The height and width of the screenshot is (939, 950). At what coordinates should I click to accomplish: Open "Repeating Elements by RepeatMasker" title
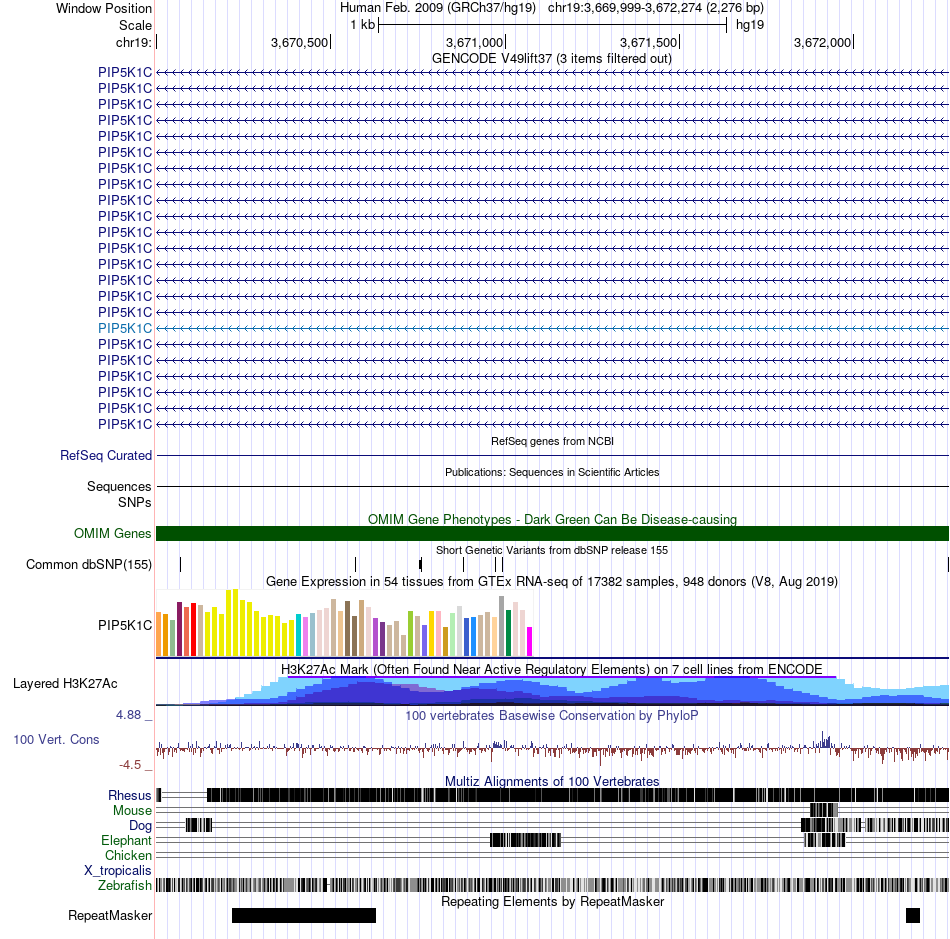click(552, 901)
